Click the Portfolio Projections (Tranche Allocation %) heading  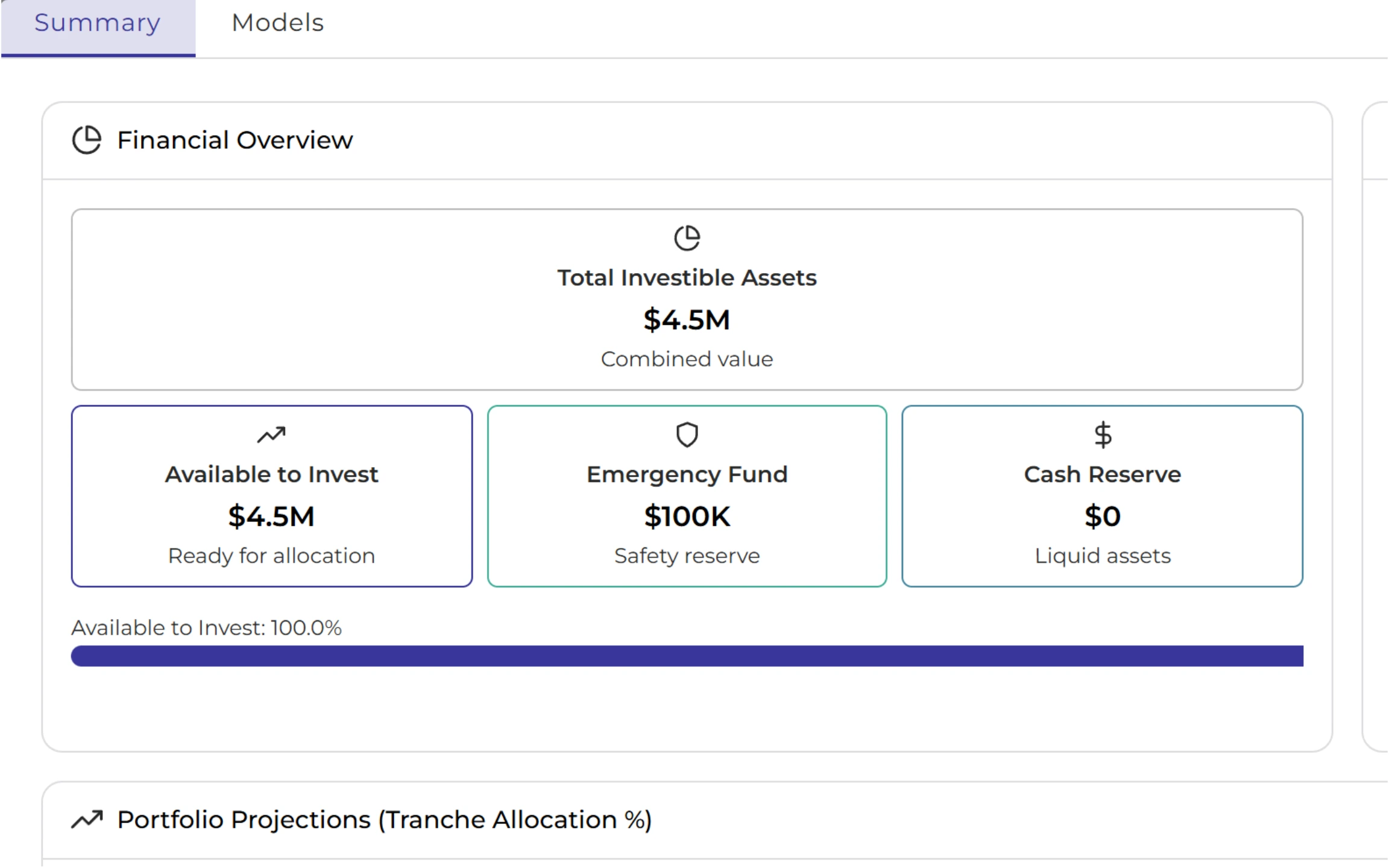[385, 820]
